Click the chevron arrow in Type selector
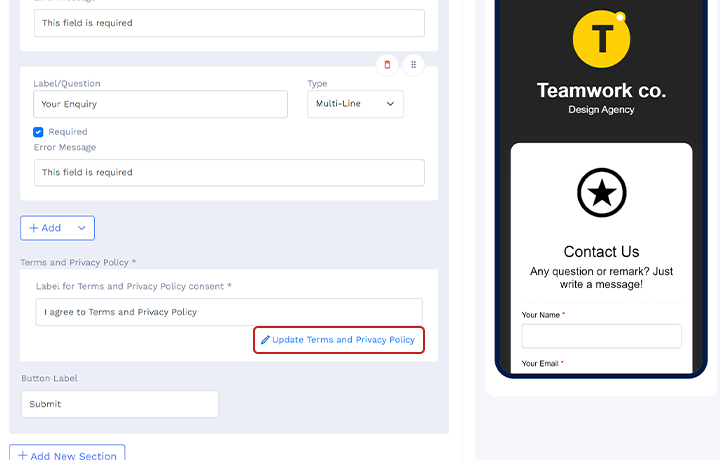Viewport: 720px width, 460px height. (390, 104)
